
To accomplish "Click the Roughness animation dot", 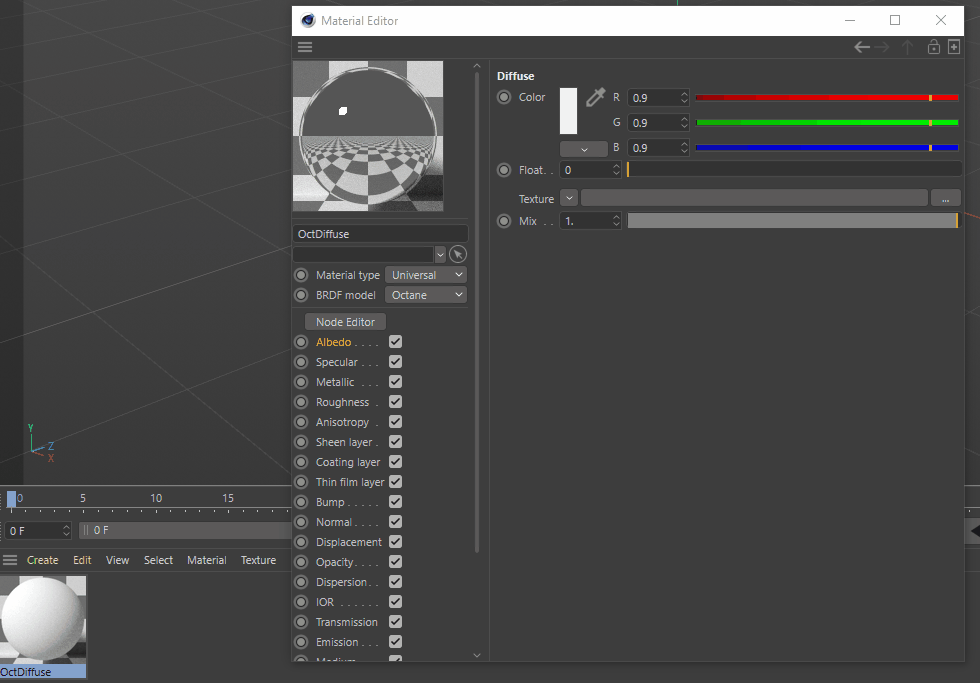I will (301, 402).
